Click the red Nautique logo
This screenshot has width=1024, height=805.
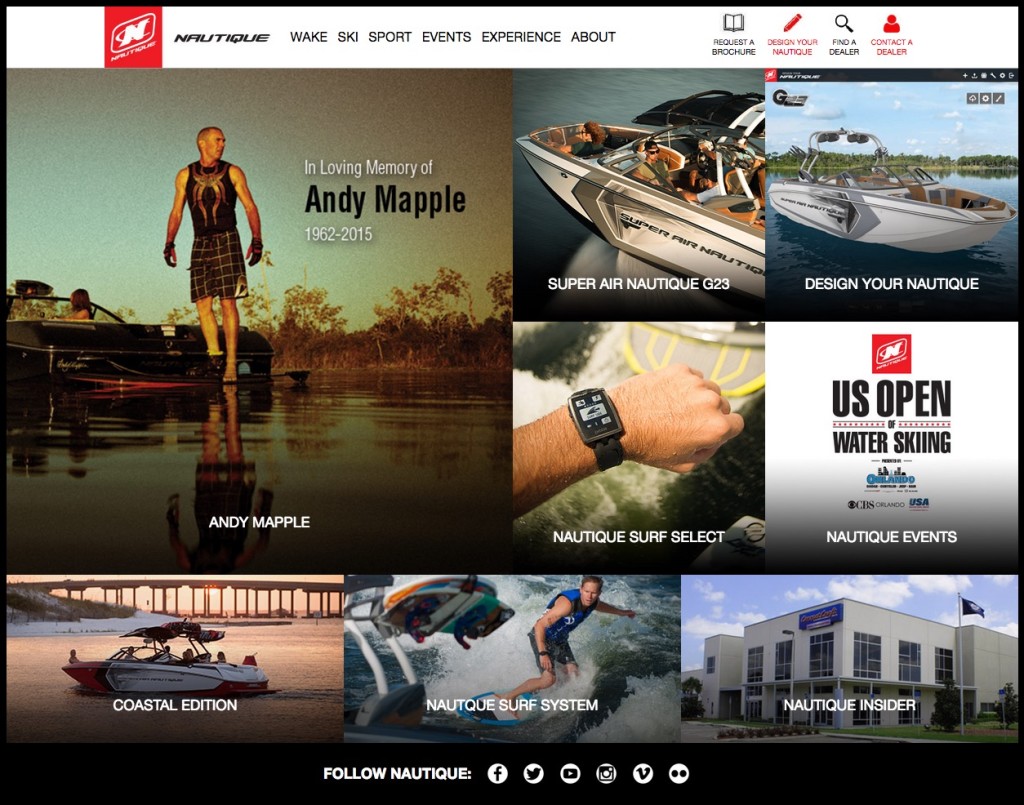click(x=133, y=37)
